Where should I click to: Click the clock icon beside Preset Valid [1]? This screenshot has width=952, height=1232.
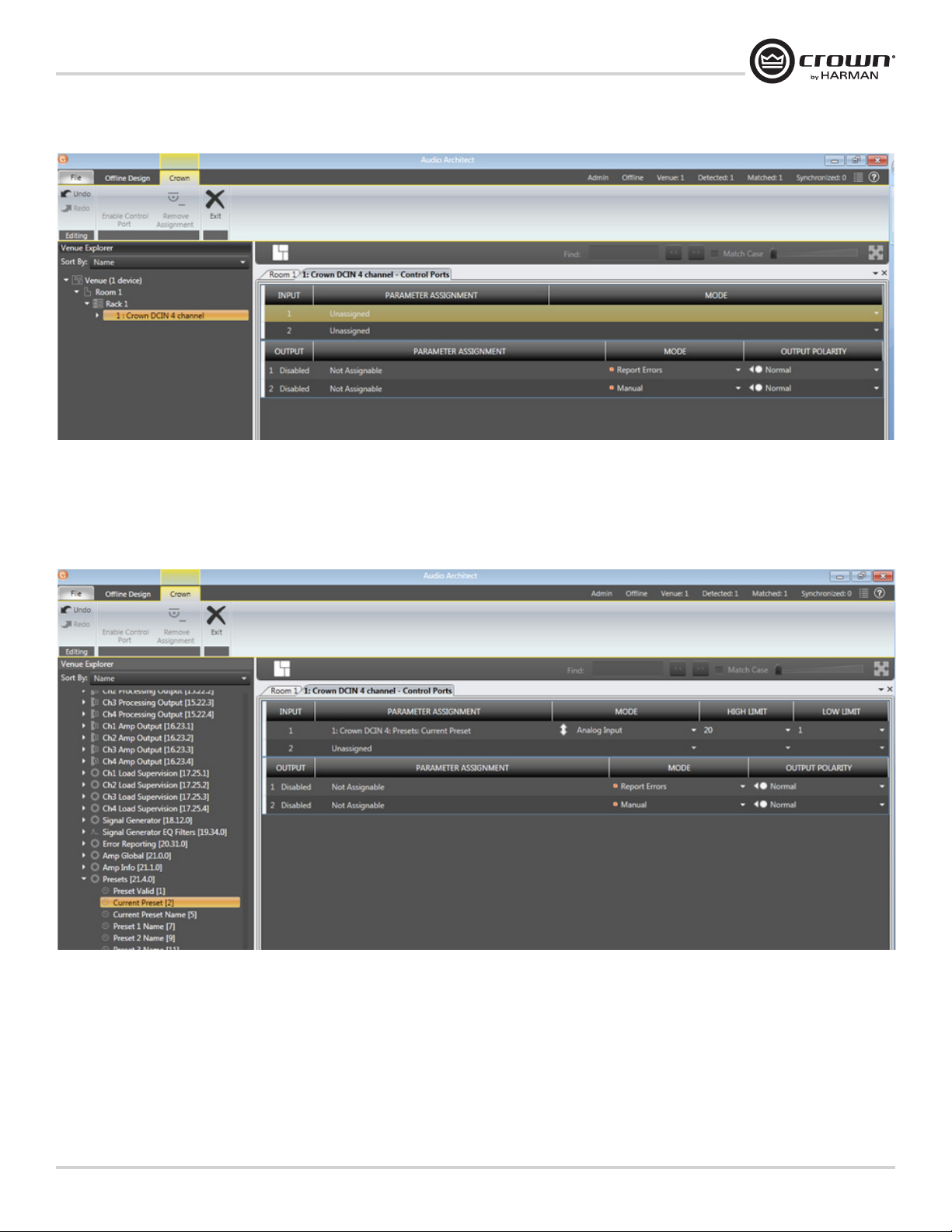click(106, 891)
